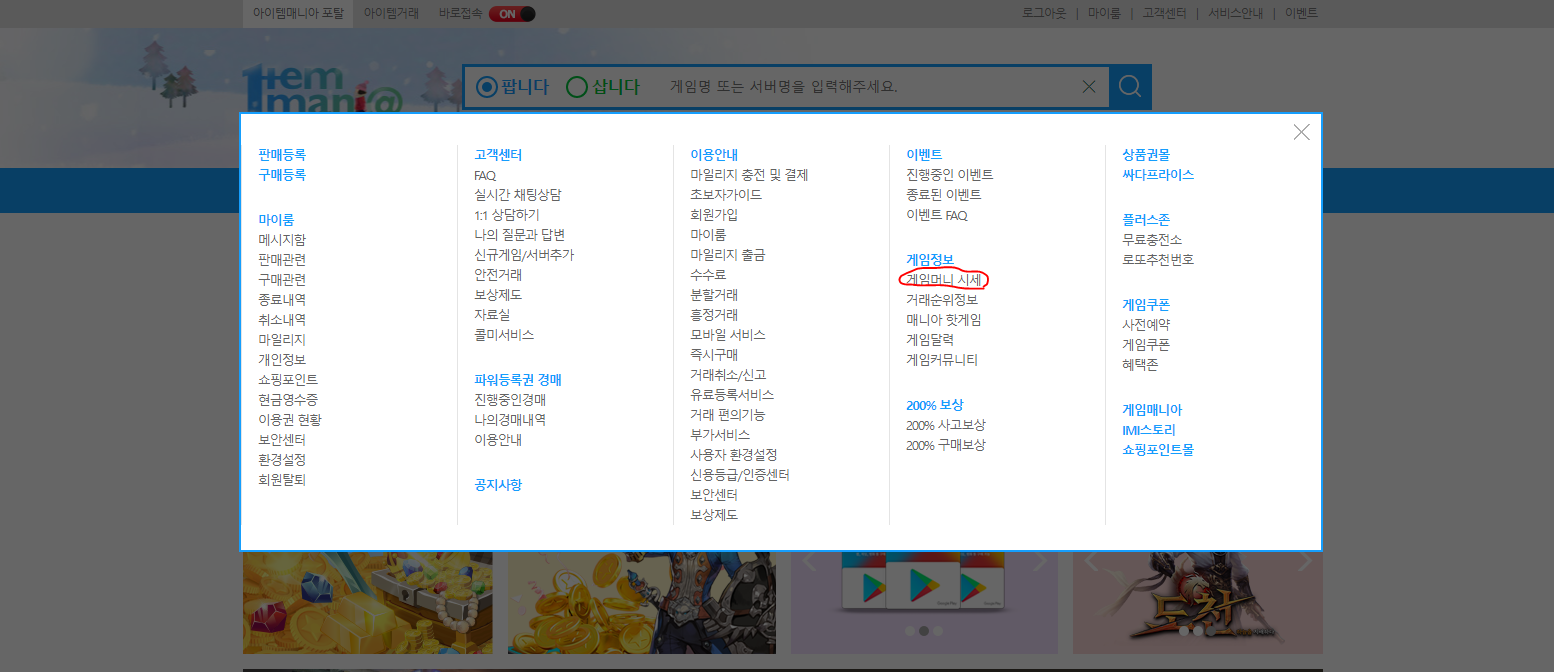Open 고객센터 in top bar

click(x=1164, y=14)
